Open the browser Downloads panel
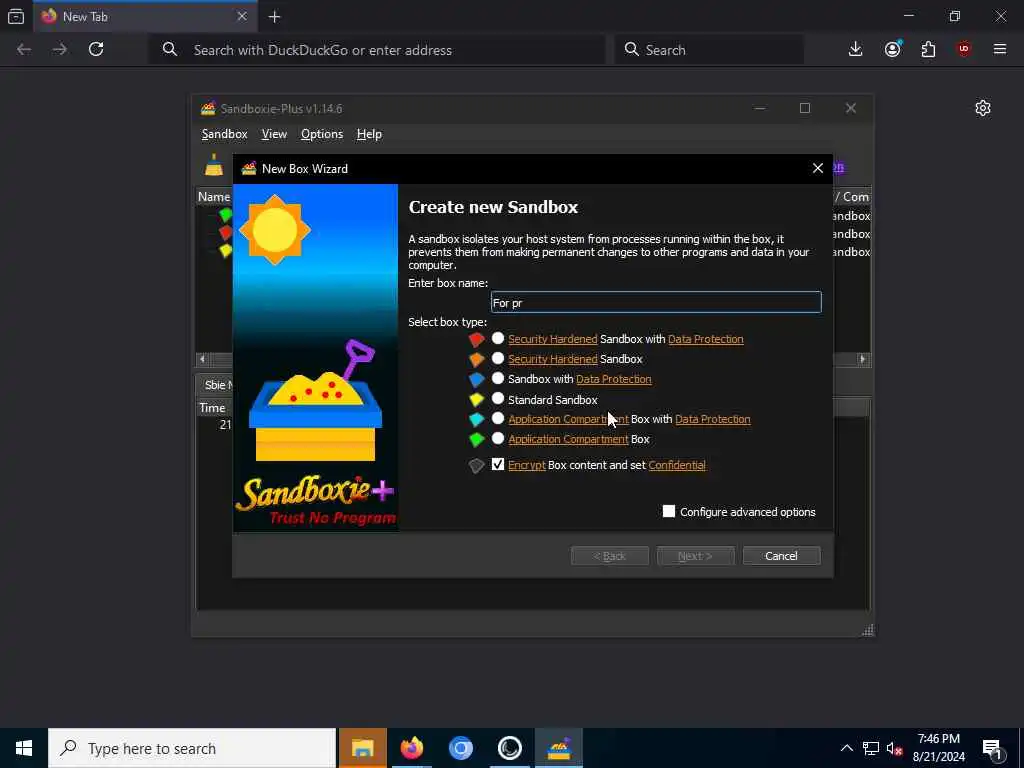This screenshot has height=768, width=1024. [x=856, y=49]
